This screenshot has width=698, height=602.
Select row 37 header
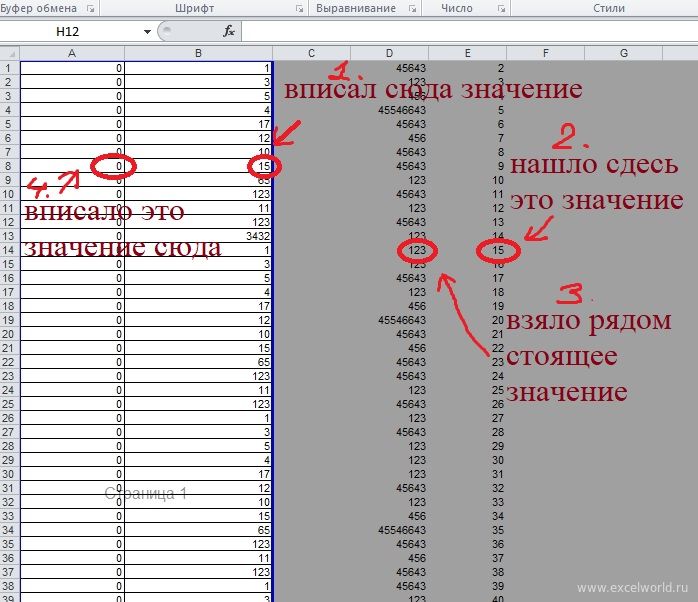pos(10,572)
